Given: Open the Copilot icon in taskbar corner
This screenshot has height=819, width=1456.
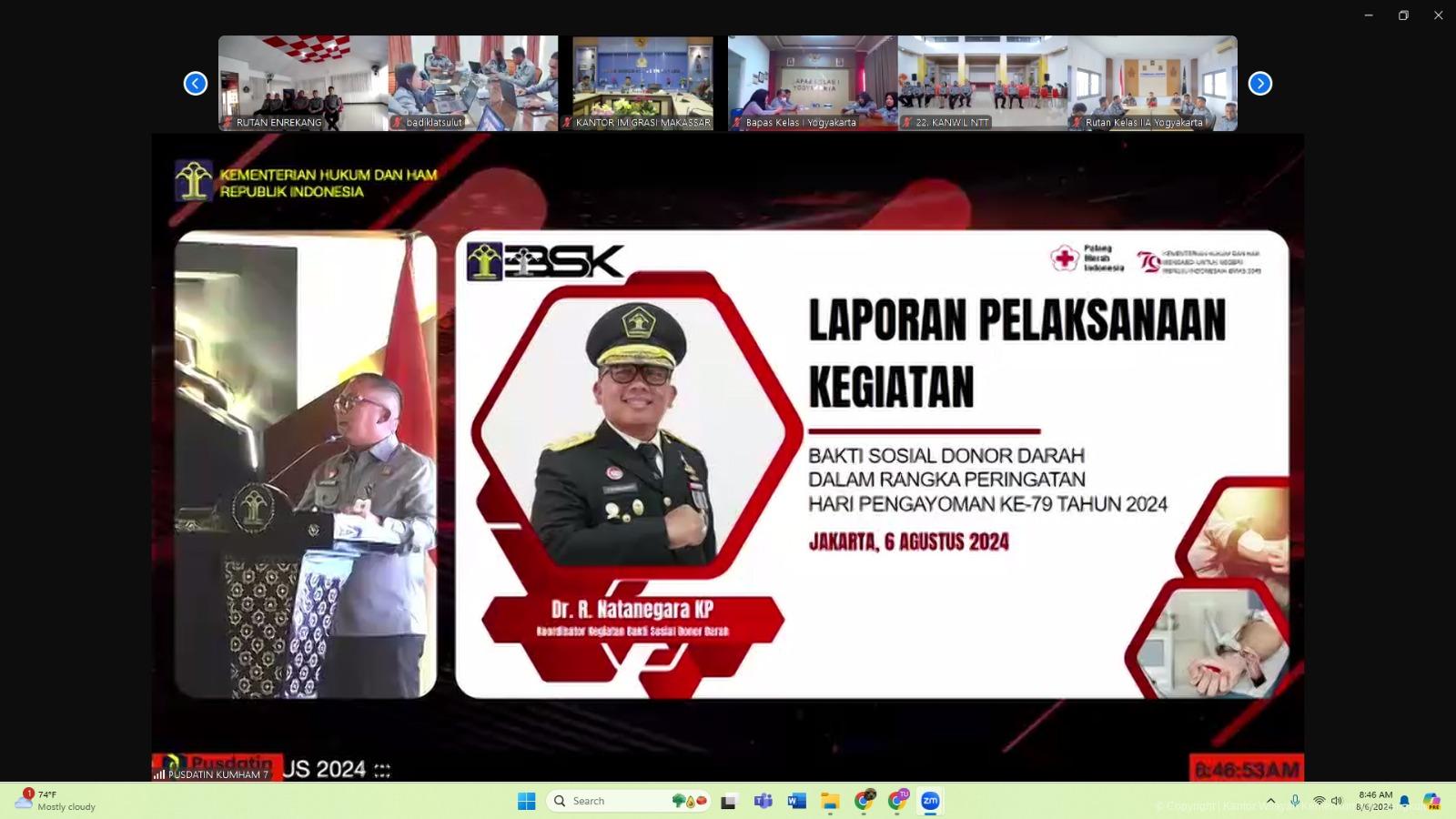Looking at the screenshot, I should click(x=1432, y=801).
